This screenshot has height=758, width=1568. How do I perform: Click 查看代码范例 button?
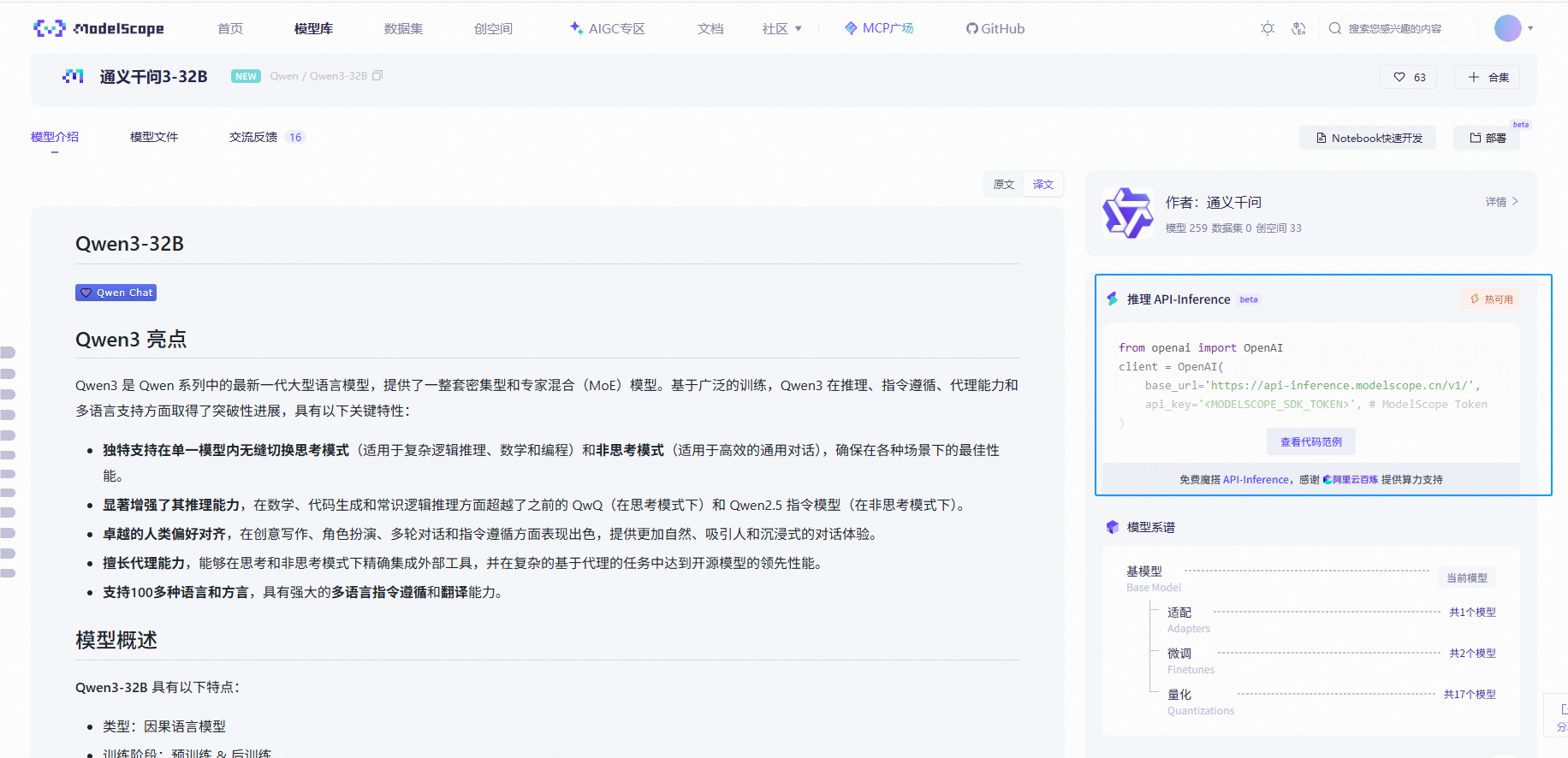coord(1311,441)
